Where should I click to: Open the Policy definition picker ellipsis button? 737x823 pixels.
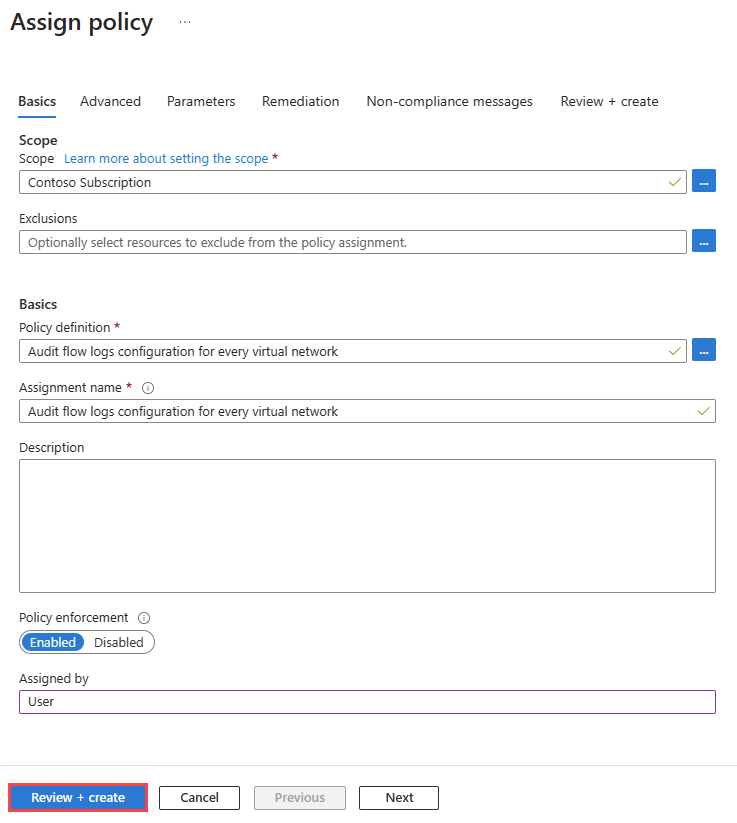[x=704, y=350]
